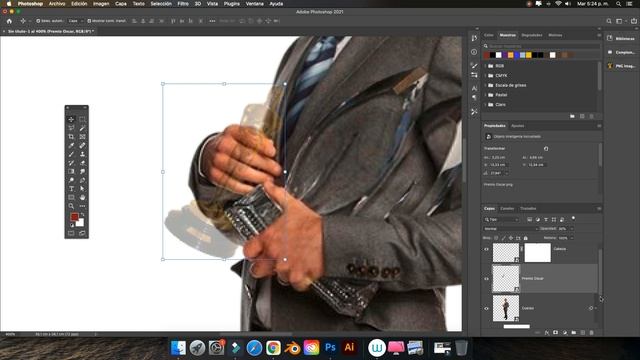Open the Ventana menu

pyautogui.click(x=254, y=4)
